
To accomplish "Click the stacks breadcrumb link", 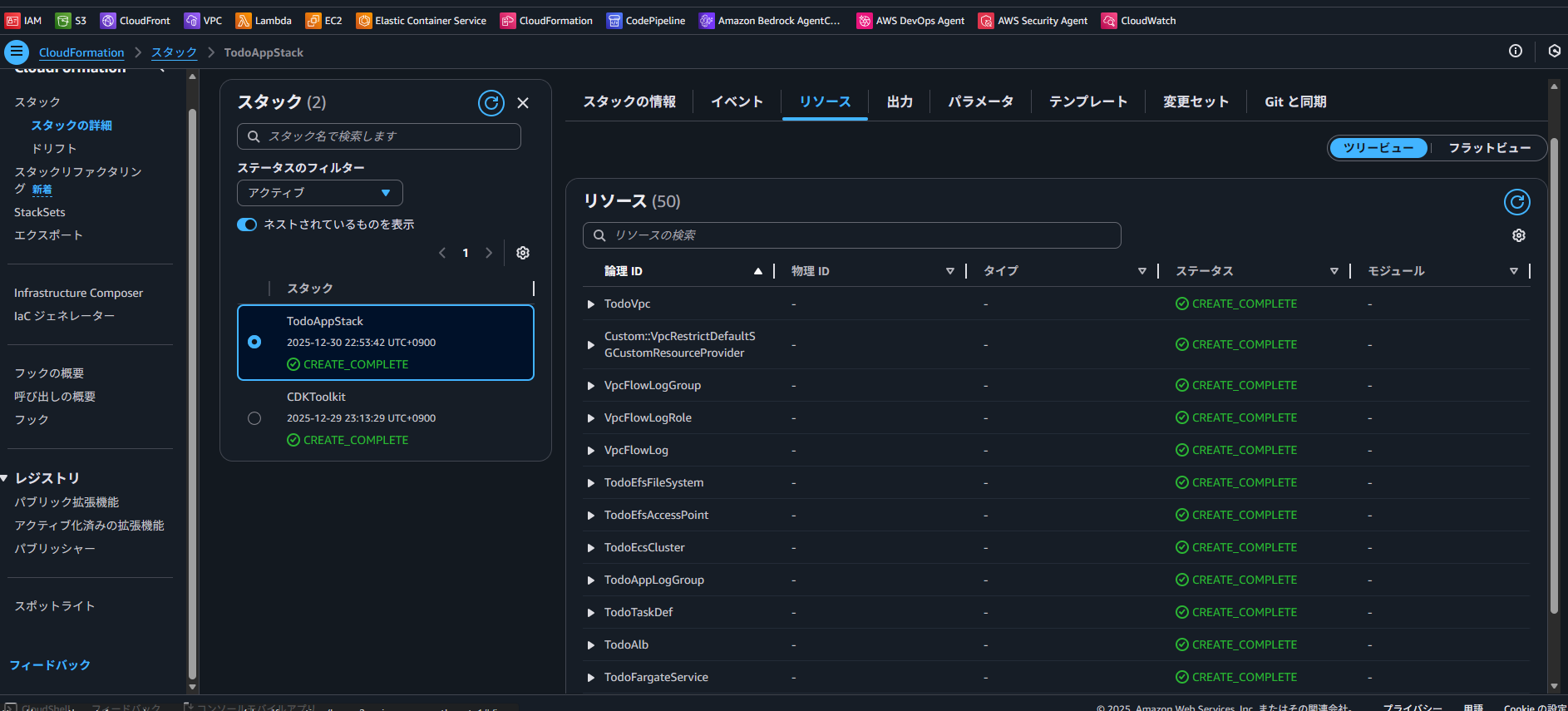I will coord(174,52).
